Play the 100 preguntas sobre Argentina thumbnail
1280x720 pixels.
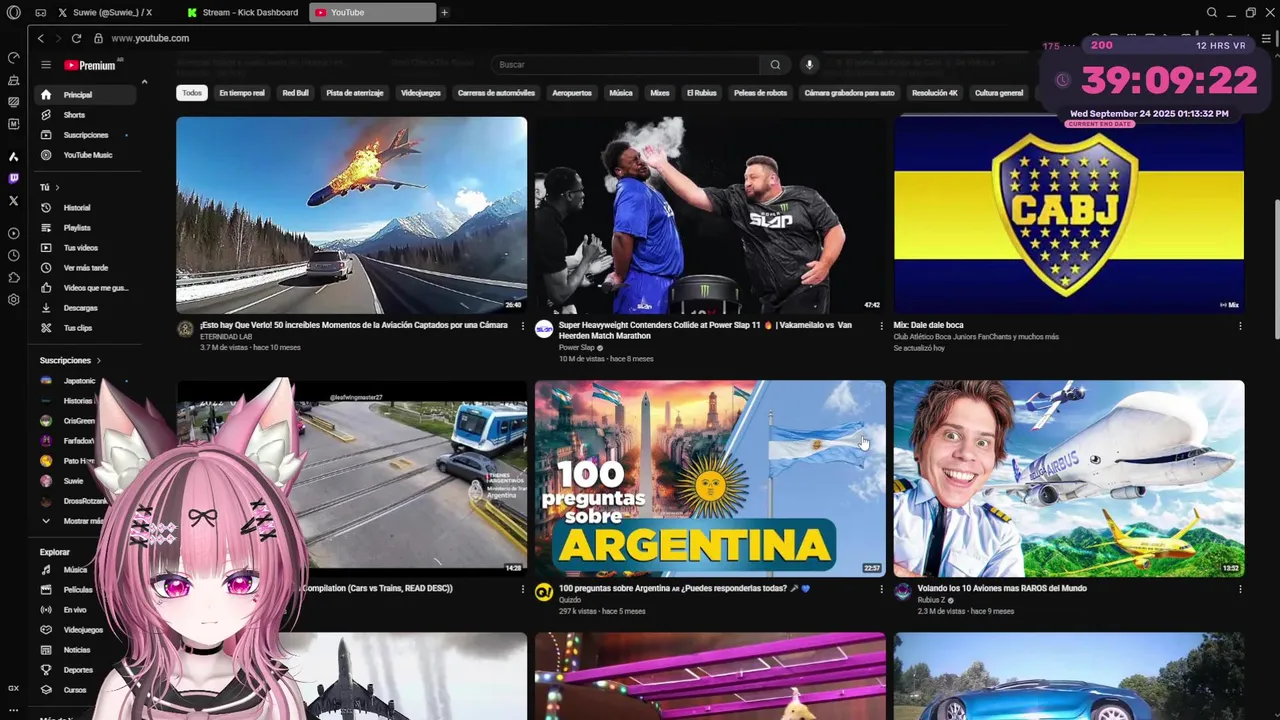(710, 478)
